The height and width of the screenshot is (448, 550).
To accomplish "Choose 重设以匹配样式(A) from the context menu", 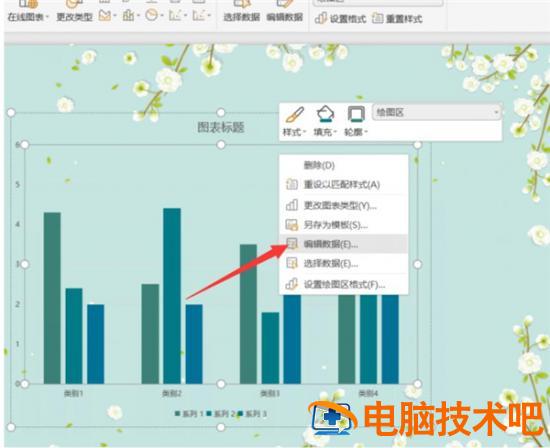I will point(343,184).
